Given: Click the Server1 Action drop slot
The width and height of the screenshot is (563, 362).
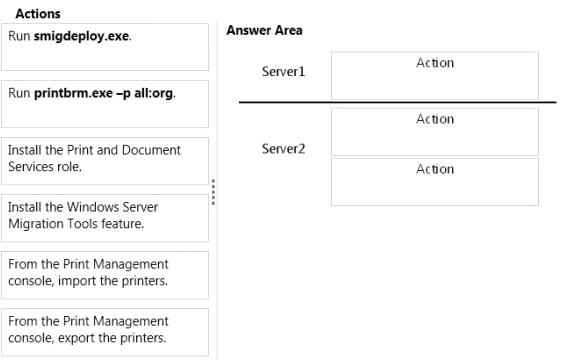Looking at the screenshot, I should click(435, 75).
